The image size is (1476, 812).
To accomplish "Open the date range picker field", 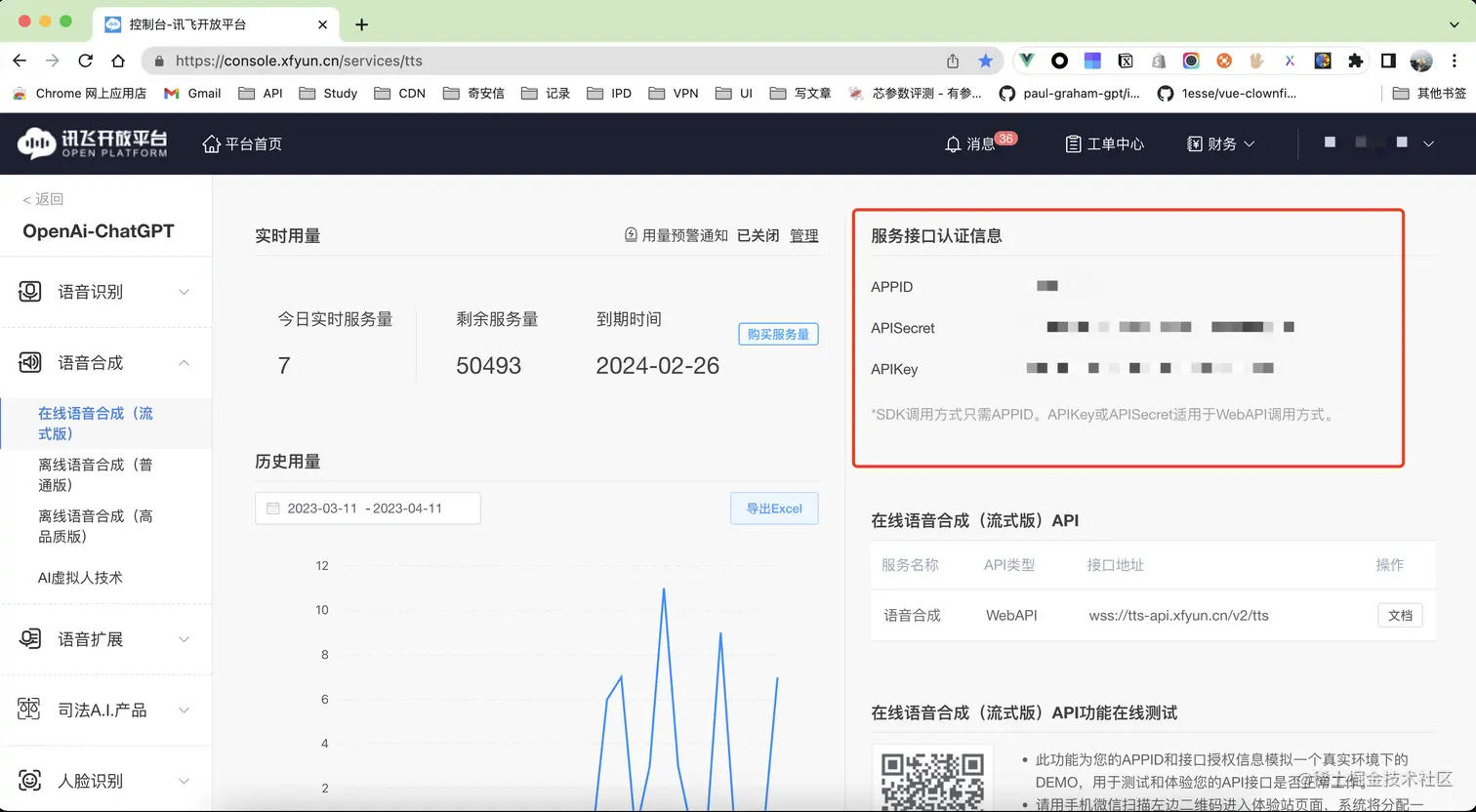I will click(367, 508).
